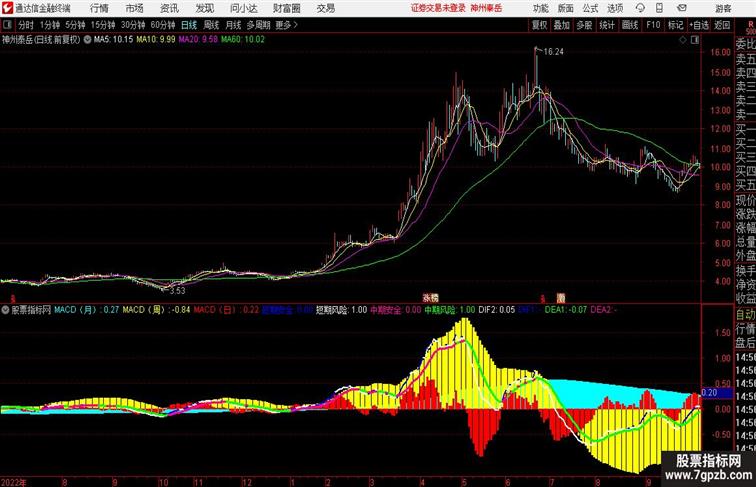Select the 日线 daily period

click(189, 25)
